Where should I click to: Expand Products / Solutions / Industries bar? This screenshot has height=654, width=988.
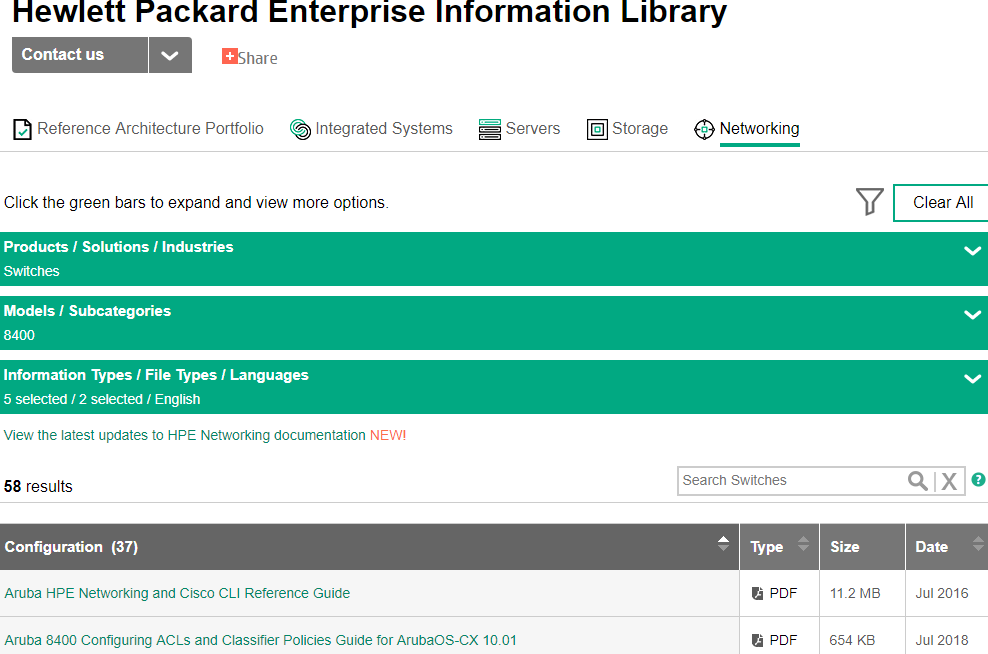(494, 258)
